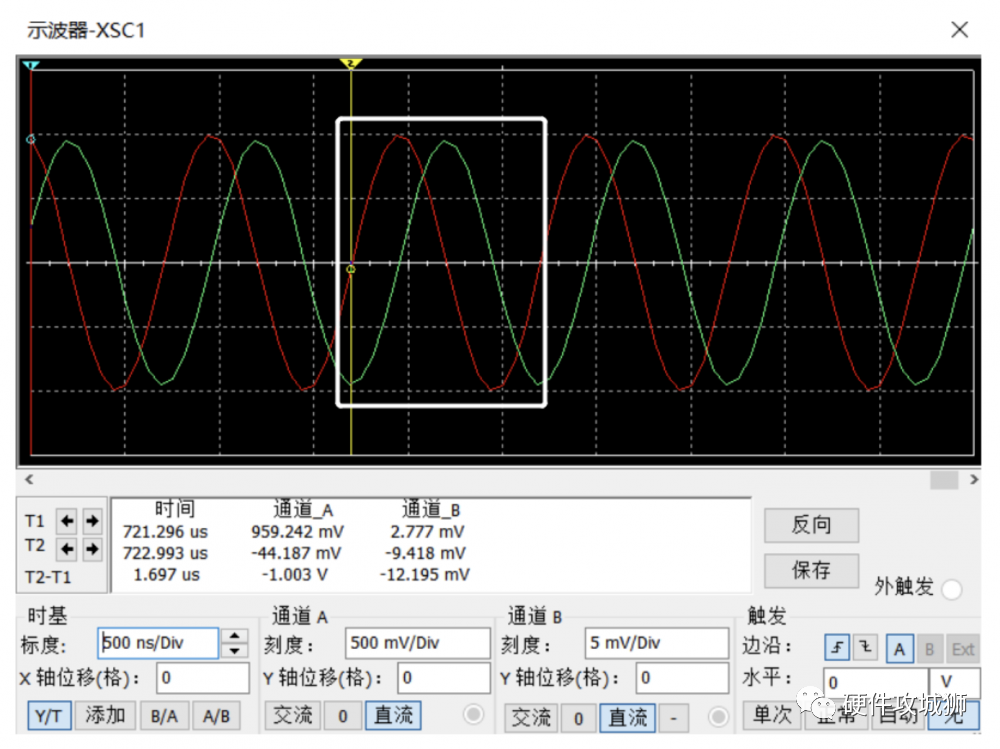Set channel B coupling to 交流

[531, 718]
